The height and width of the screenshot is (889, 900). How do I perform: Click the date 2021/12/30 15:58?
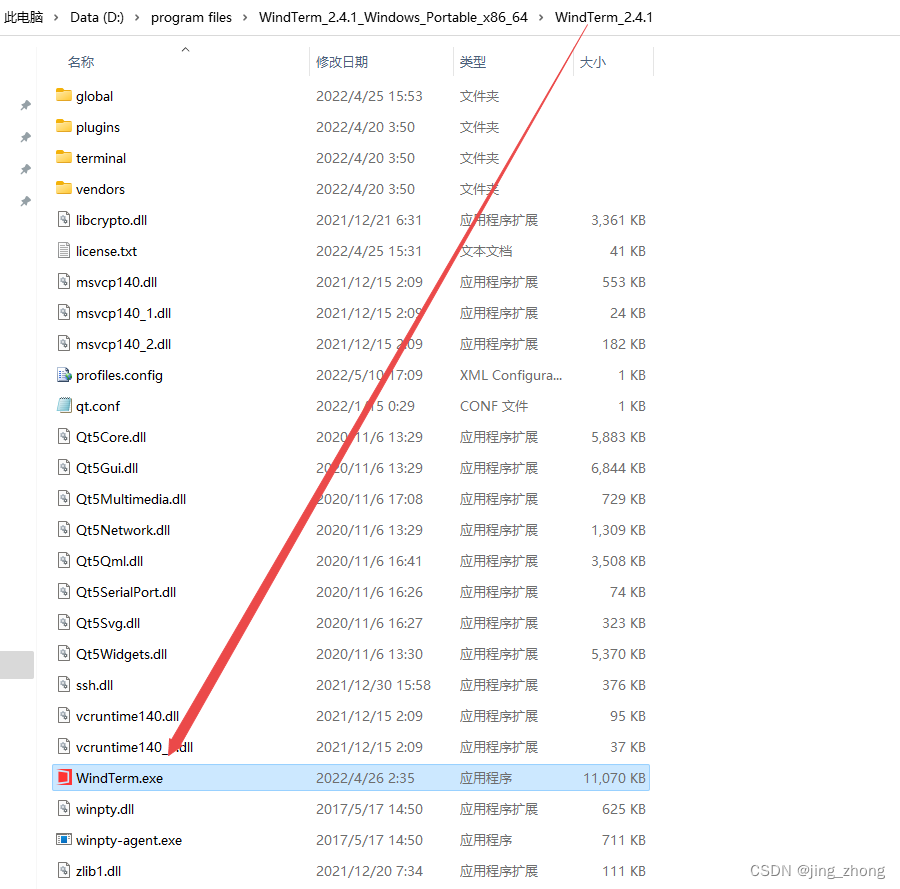tap(373, 685)
